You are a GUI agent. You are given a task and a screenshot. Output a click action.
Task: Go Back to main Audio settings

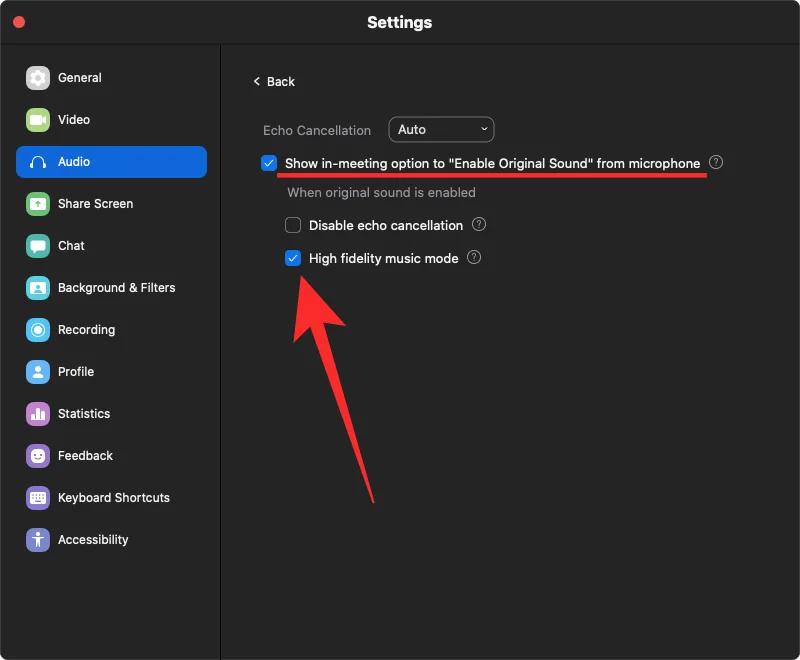[274, 82]
